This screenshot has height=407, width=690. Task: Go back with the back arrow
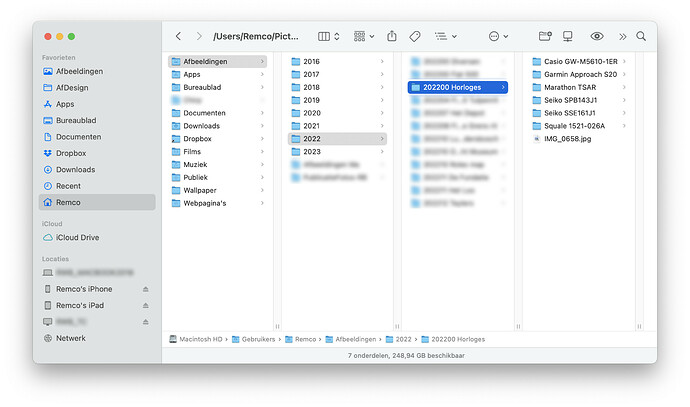pos(178,36)
